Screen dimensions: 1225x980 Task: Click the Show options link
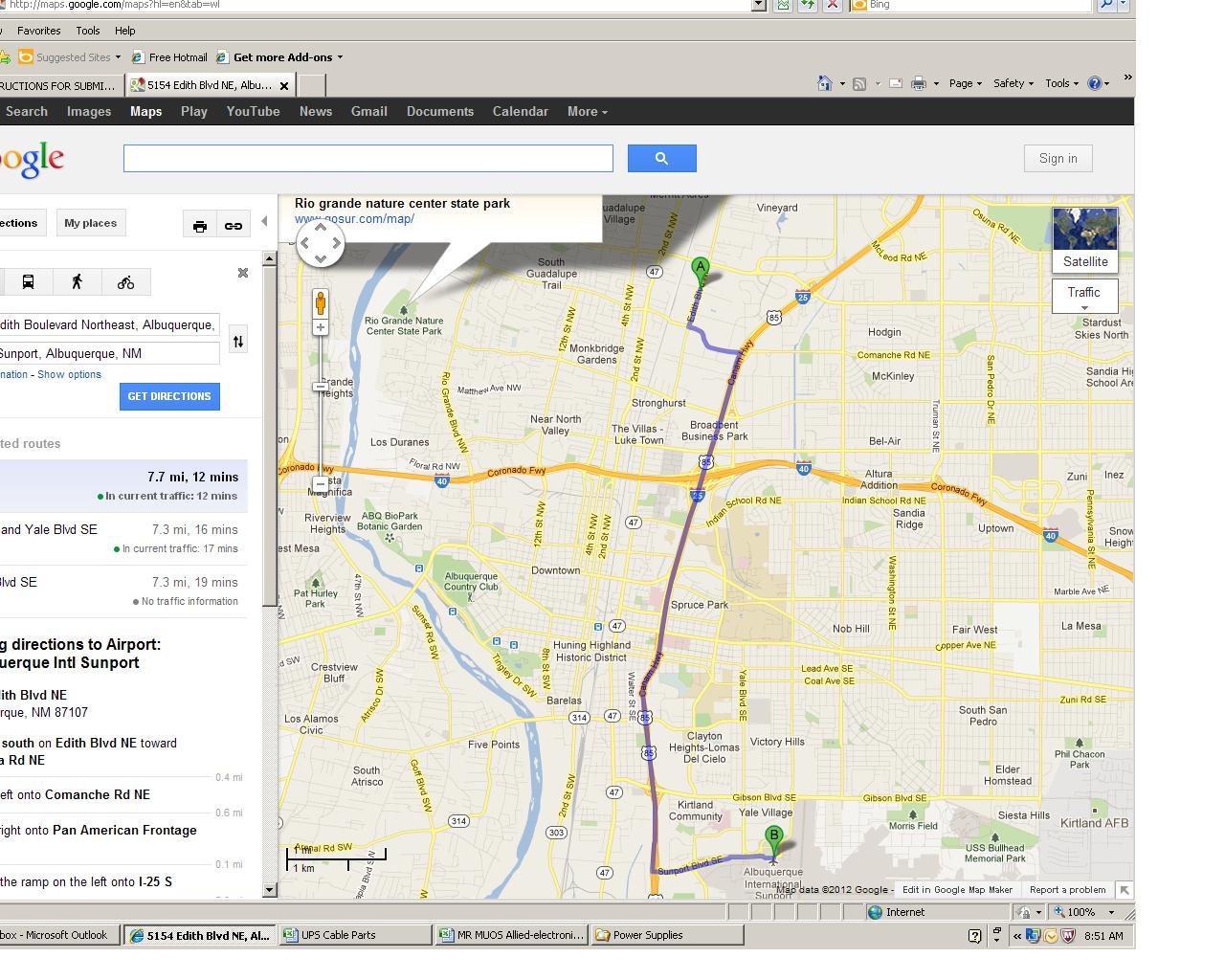pyautogui.click(x=69, y=374)
